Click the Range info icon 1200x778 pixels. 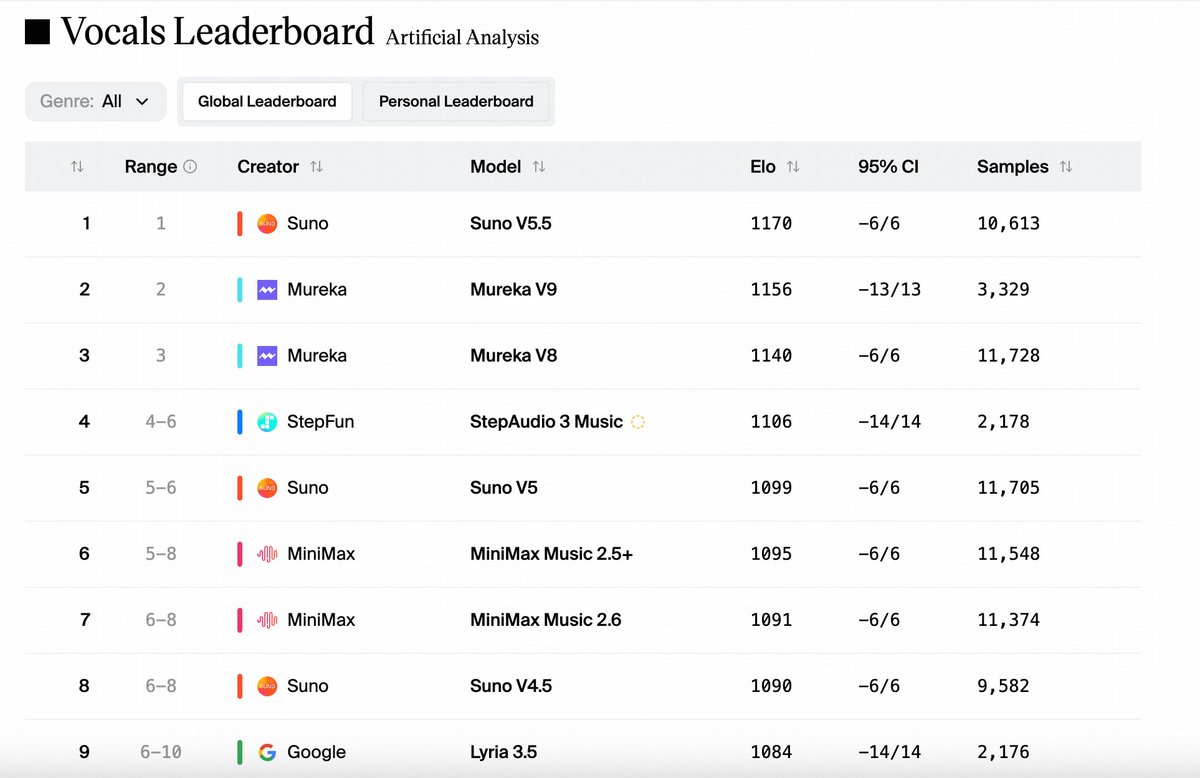click(190, 167)
